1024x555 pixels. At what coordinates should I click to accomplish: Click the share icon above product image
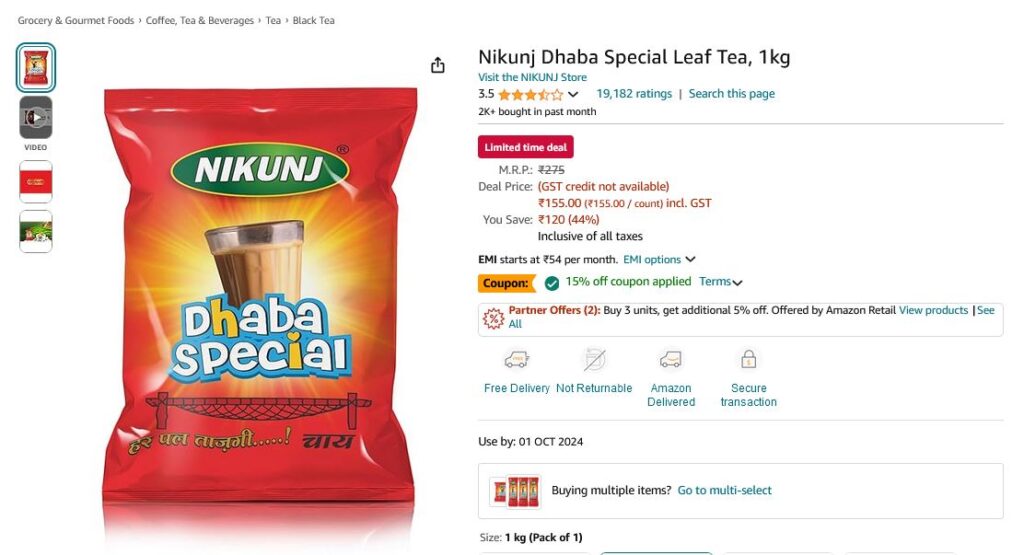tap(438, 65)
